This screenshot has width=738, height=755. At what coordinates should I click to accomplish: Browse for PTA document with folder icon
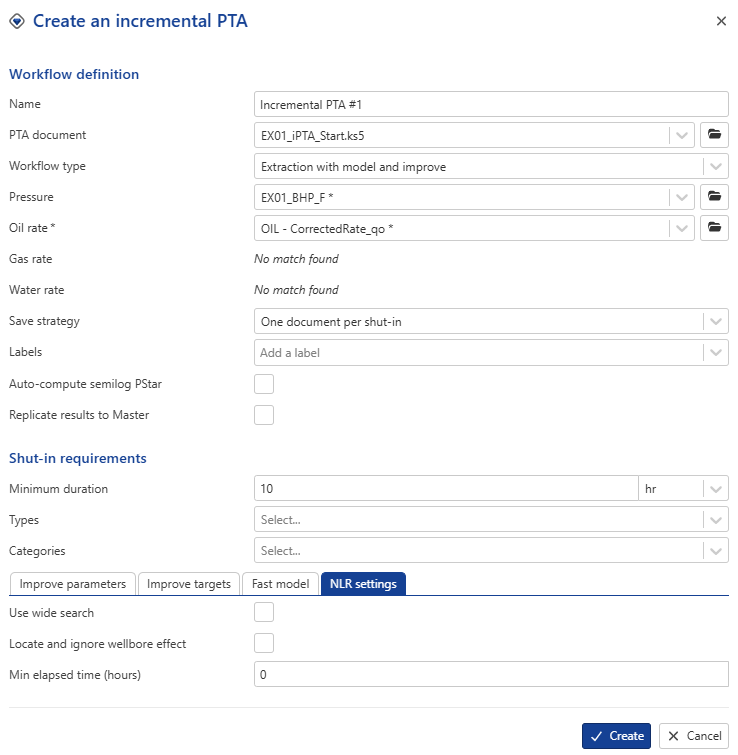coord(714,135)
